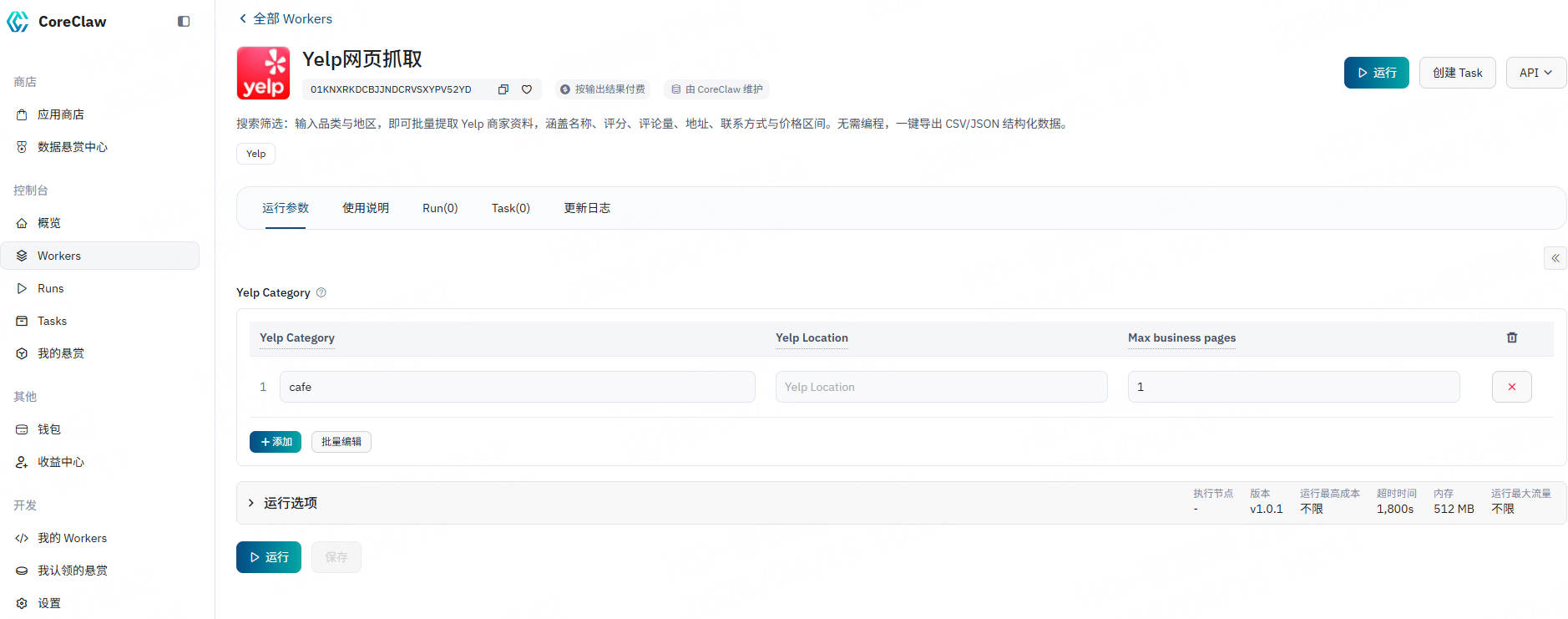Image resolution: width=1568 pixels, height=619 pixels.
Task: Open the Yelp worker logo thumbnail
Action: (x=263, y=74)
